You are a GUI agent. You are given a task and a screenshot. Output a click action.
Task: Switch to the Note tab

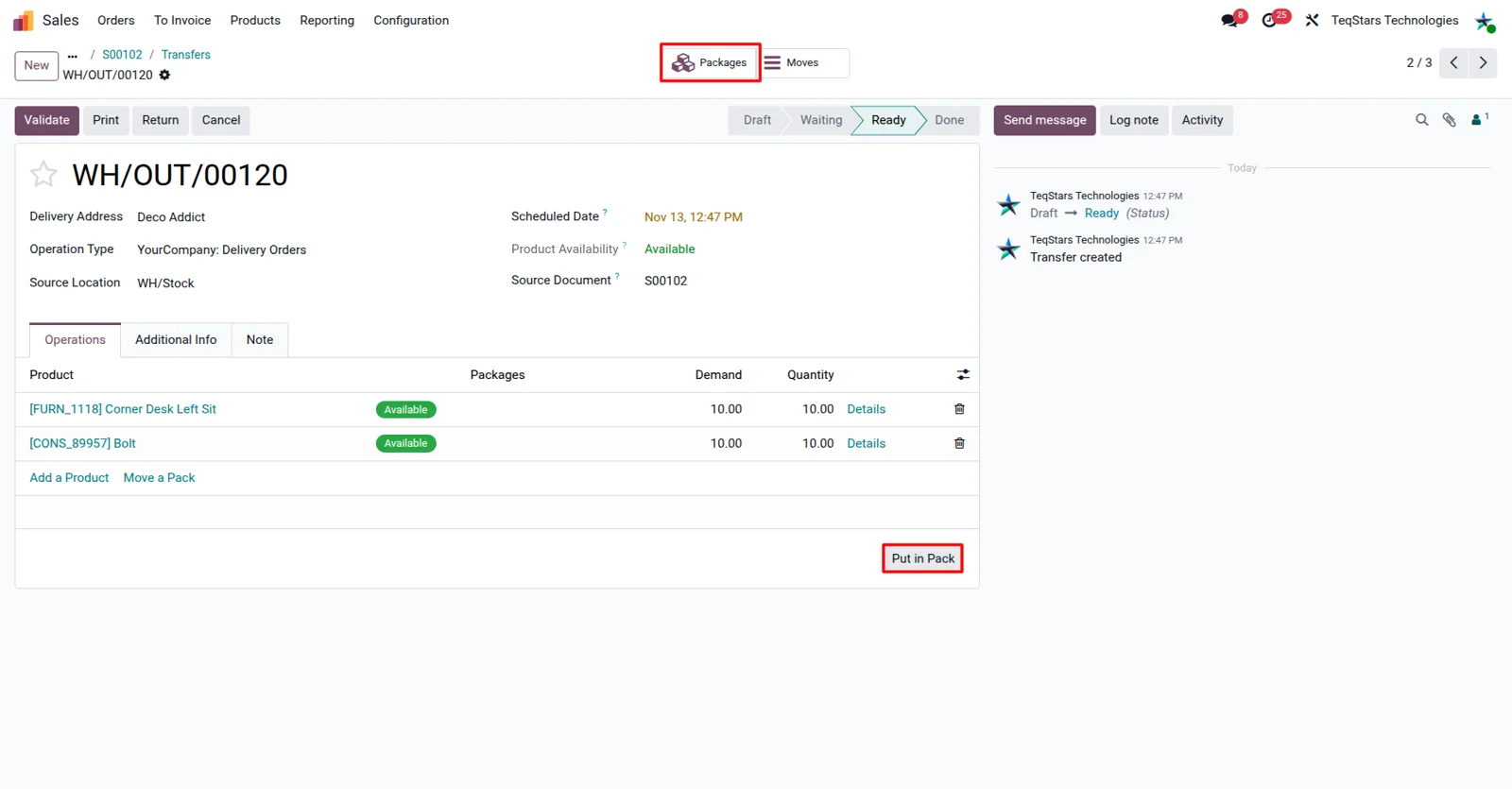click(x=260, y=340)
